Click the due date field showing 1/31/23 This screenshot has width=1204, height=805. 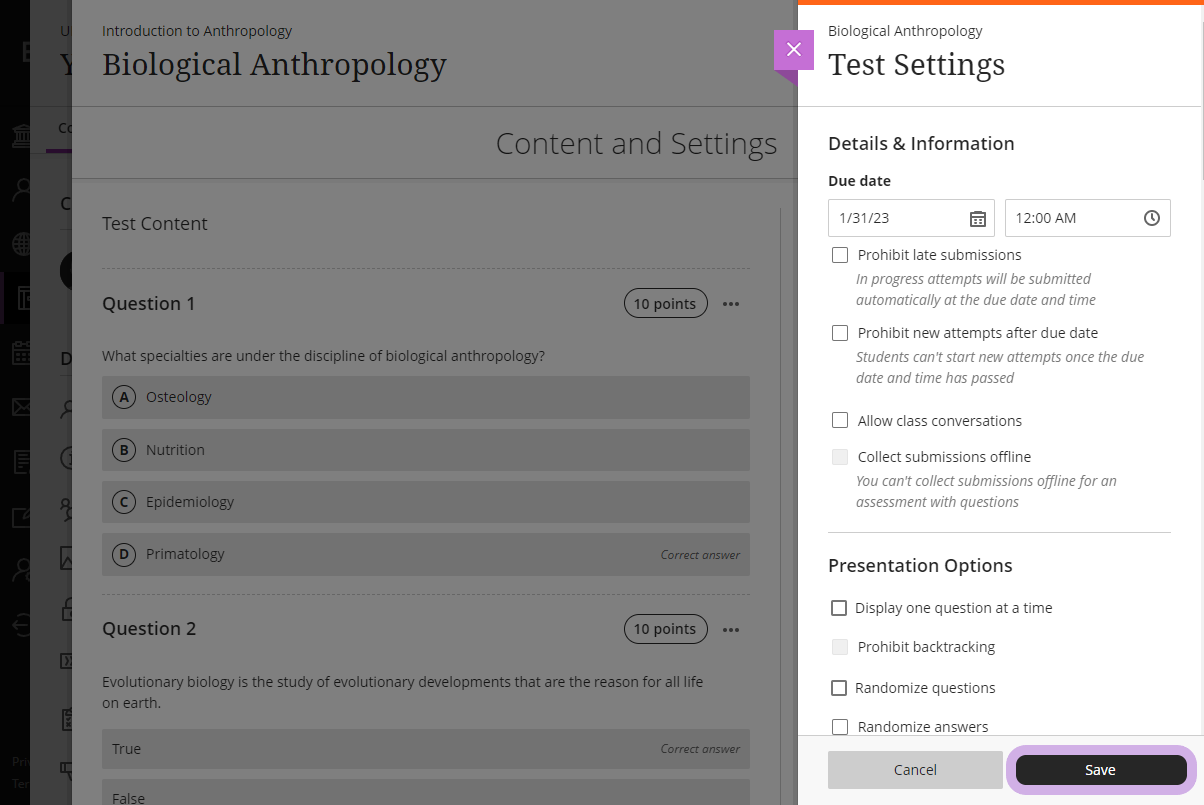click(911, 218)
